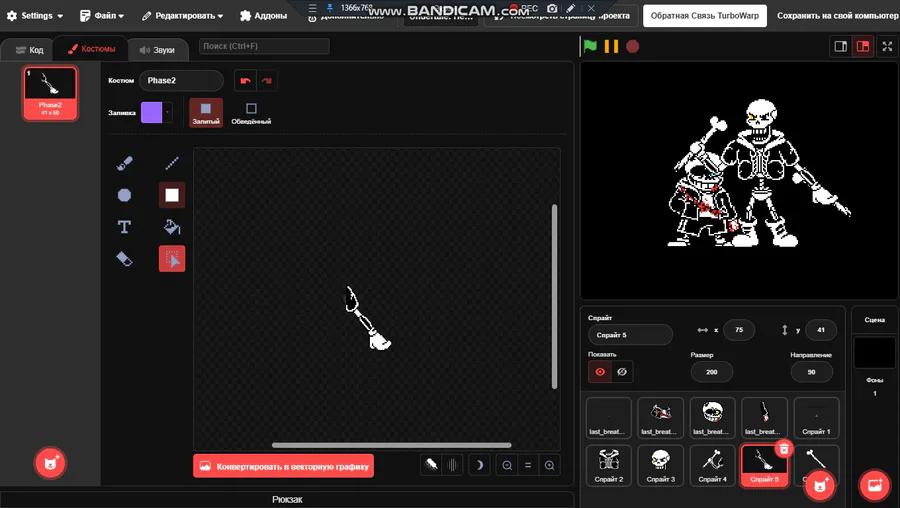The image size is (900, 508).
Task: Click Сохранить на свой компьютер
Action: tap(837, 15)
